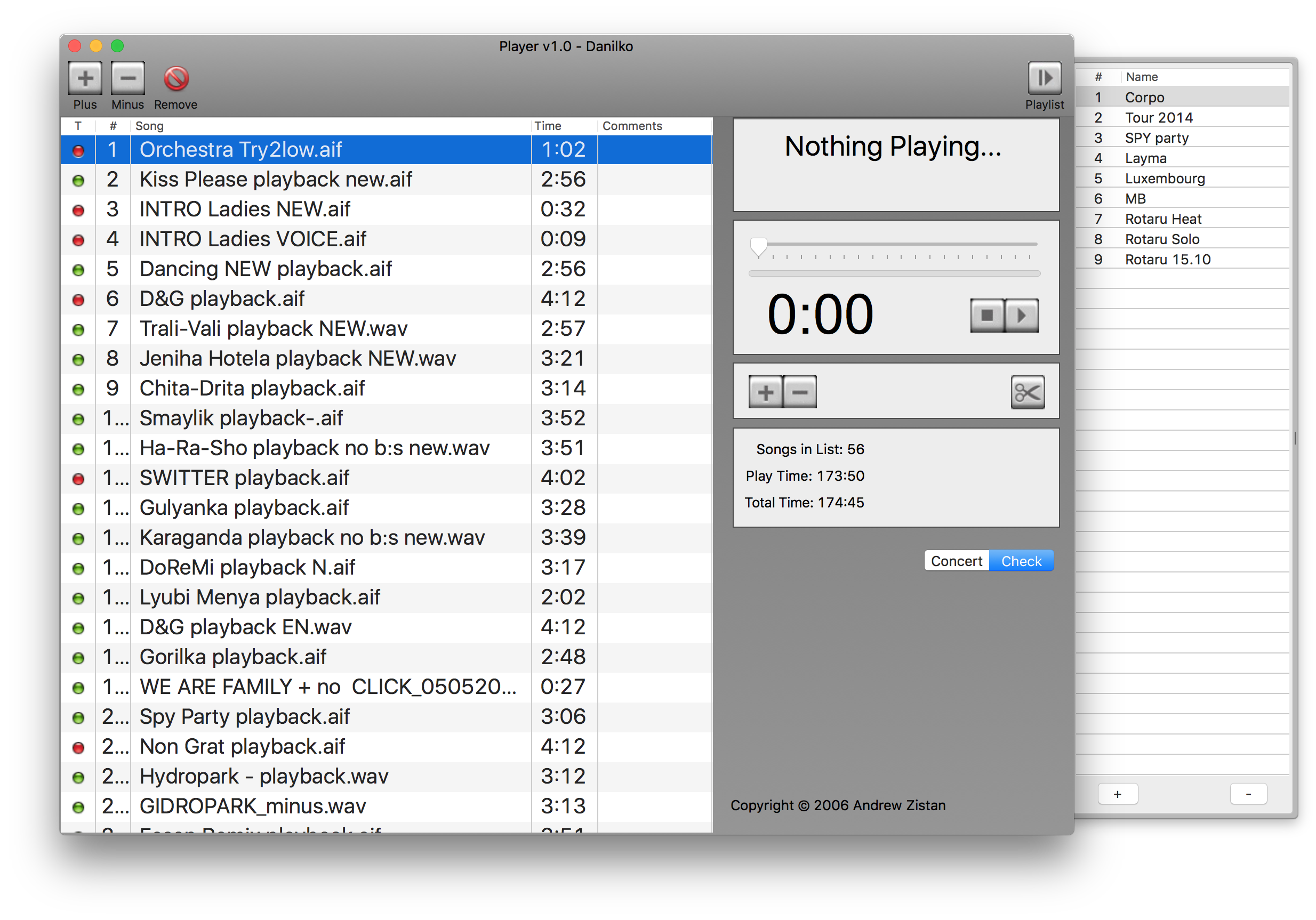This screenshot has width=1316, height=920.
Task: Click plus button beside the scissors
Action: (x=765, y=392)
